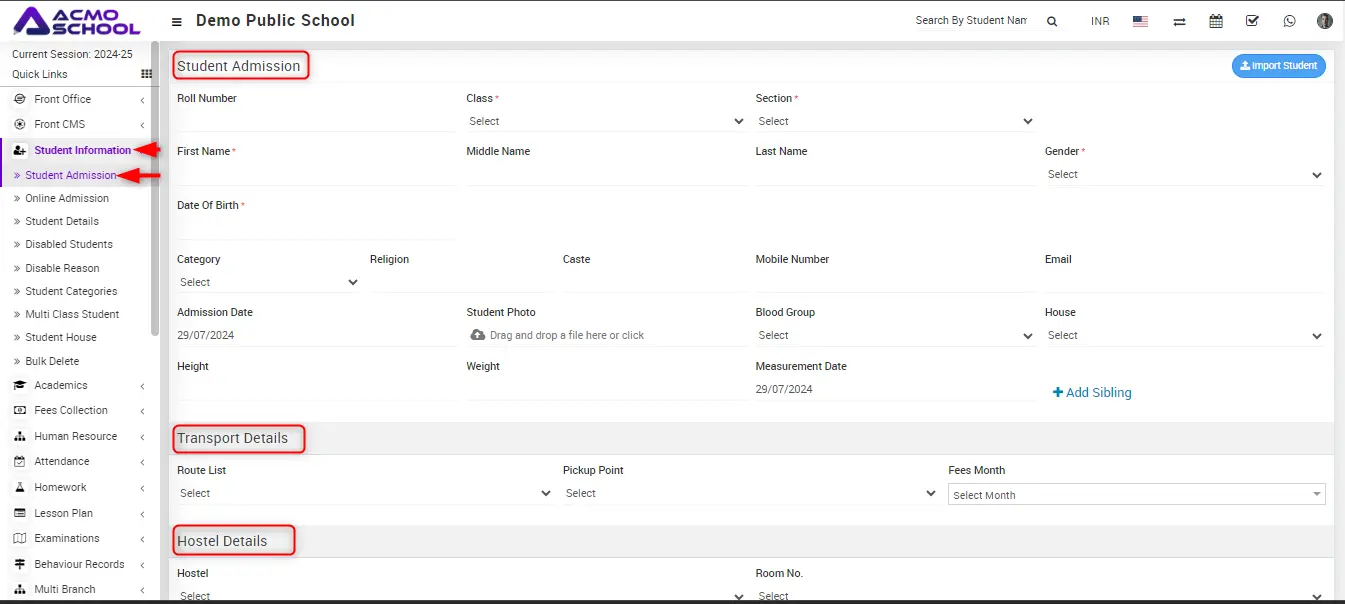Click the switch arrows icon
The width and height of the screenshot is (1345, 604).
[1180, 21]
